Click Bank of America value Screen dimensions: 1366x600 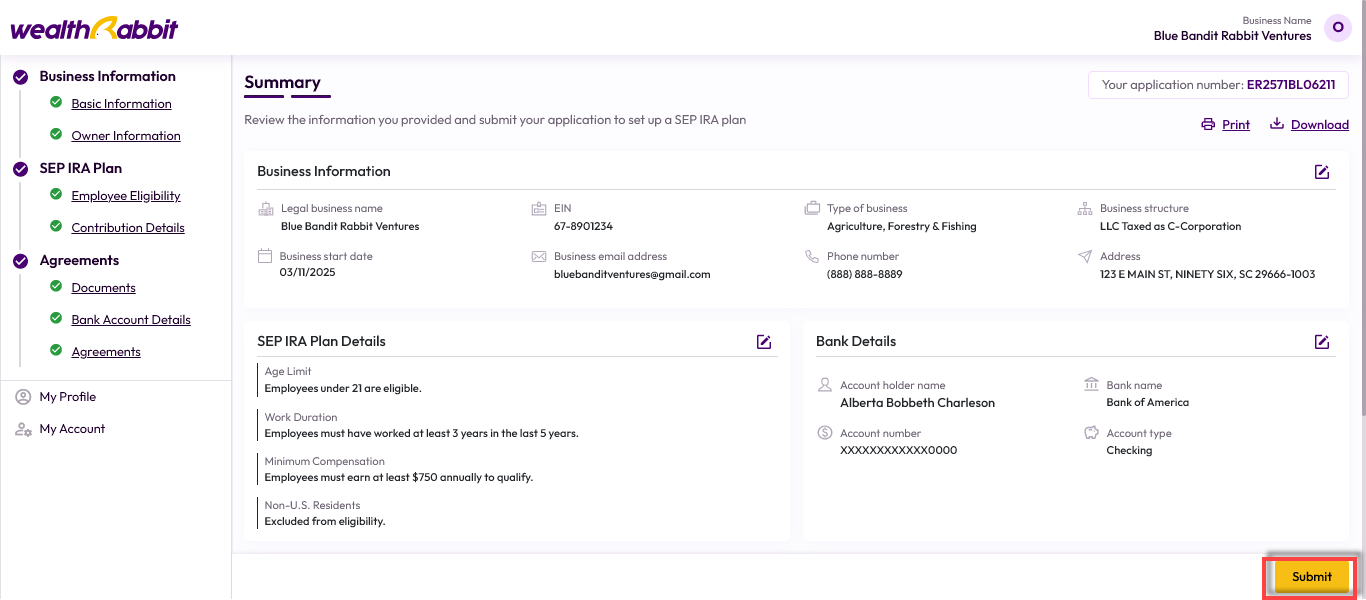pyautogui.click(x=1148, y=402)
